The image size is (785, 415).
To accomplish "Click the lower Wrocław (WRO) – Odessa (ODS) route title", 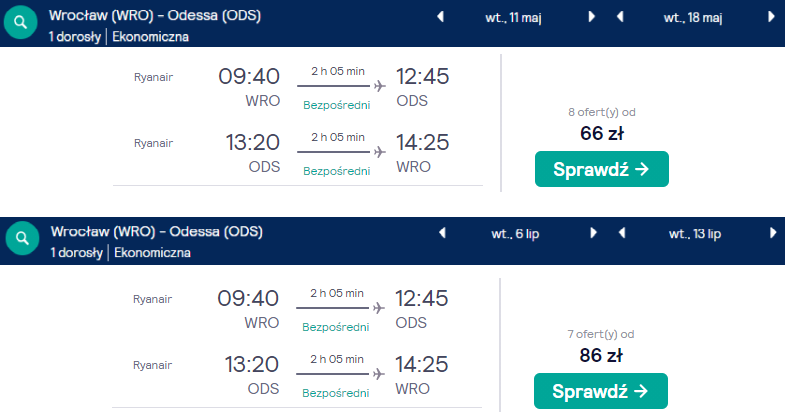I will [157, 231].
